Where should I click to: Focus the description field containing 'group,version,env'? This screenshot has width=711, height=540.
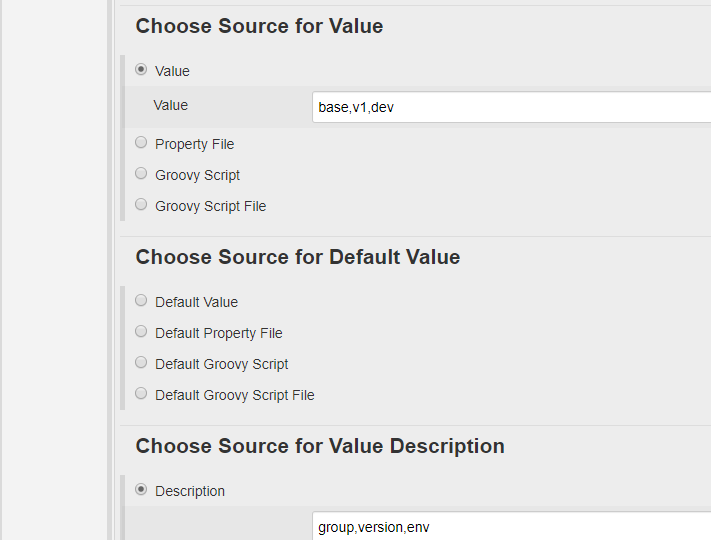pos(511,527)
